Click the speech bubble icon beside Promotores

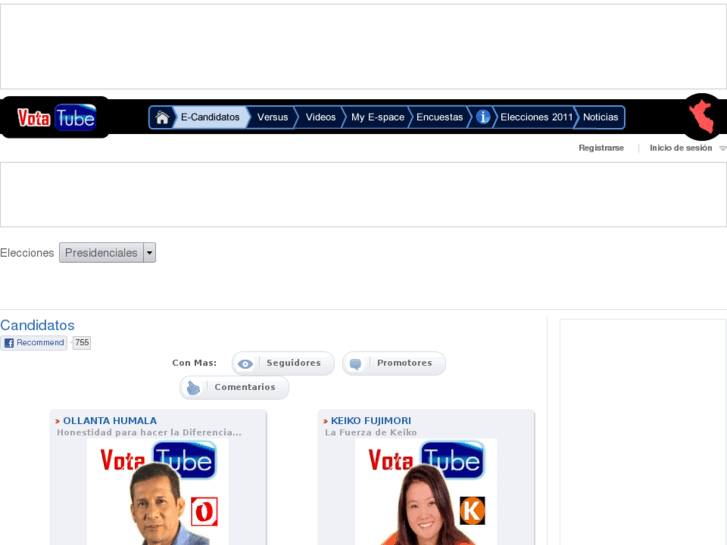[x=356, y=364]
